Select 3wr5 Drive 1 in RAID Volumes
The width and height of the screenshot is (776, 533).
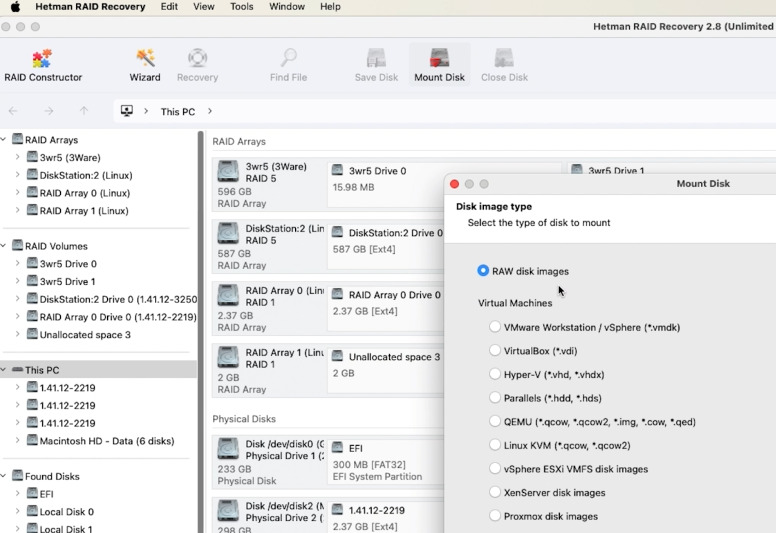[x=67, y=282]
